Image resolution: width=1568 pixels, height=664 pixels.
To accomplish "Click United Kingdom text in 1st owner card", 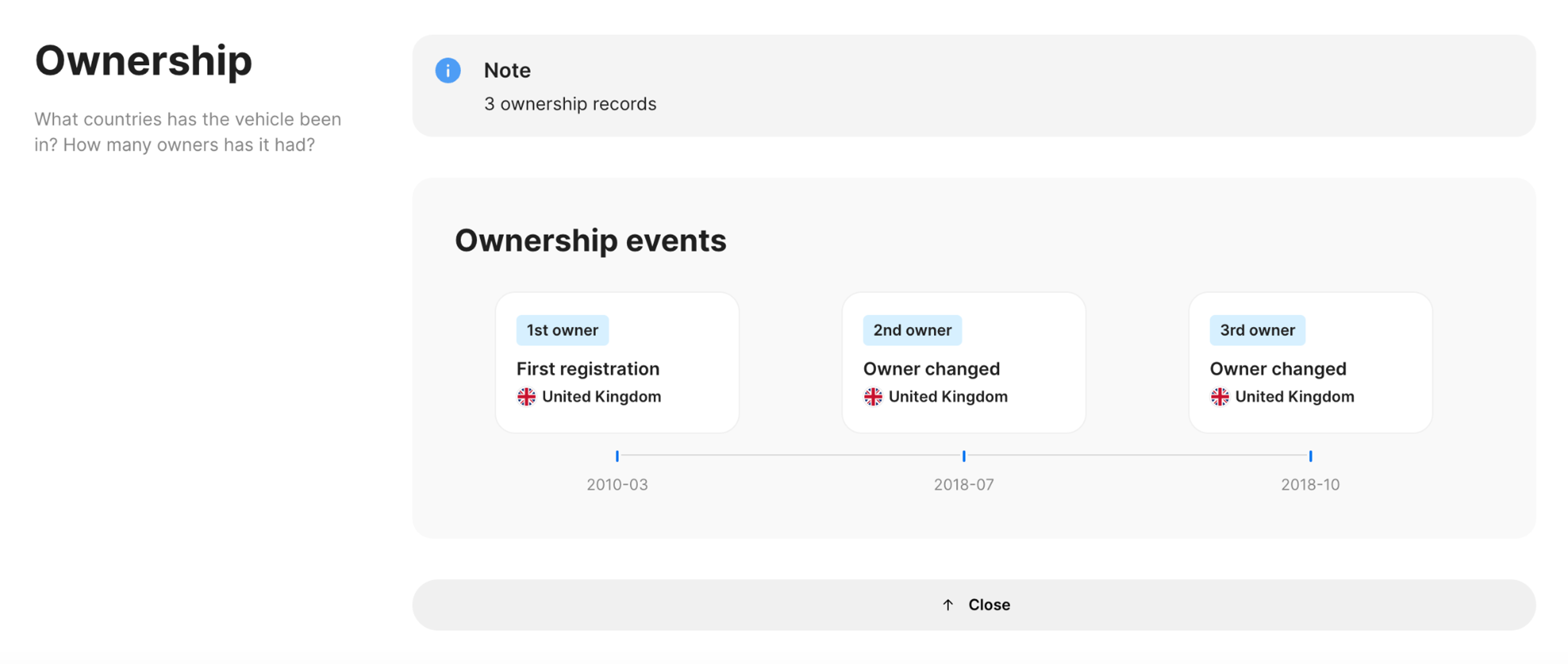I will click(601, 397).
